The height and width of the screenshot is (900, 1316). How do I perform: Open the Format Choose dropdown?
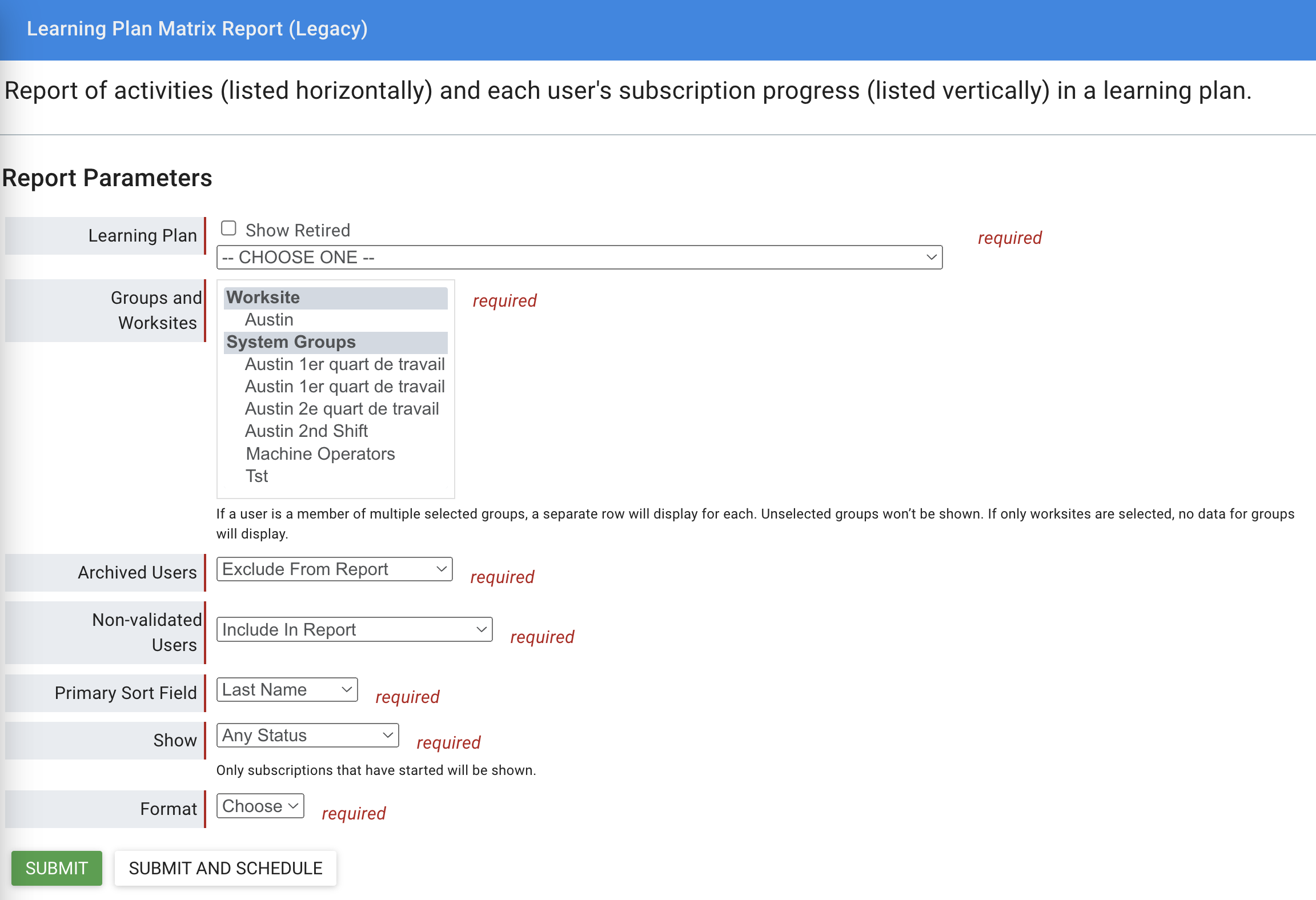coord(260,806)
